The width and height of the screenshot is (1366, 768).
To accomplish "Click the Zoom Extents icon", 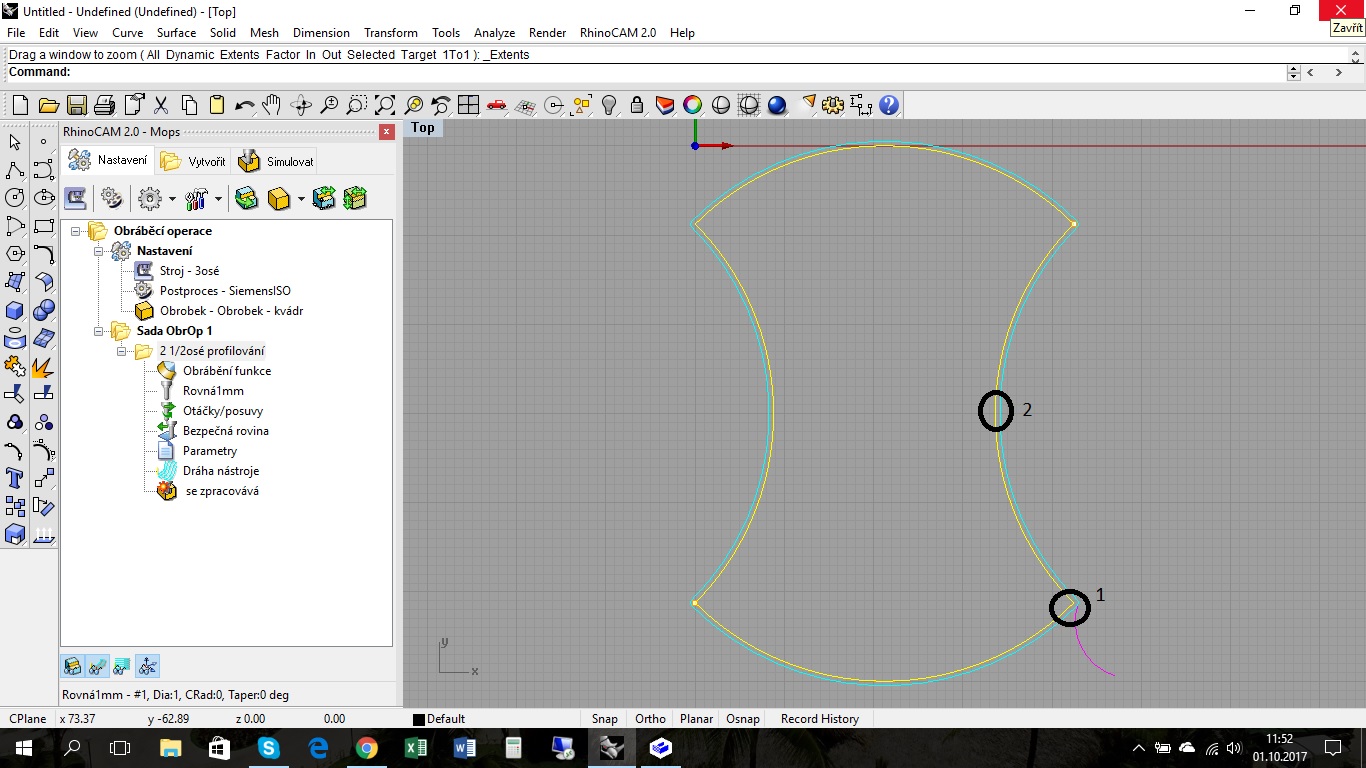I will pos(384,105).
